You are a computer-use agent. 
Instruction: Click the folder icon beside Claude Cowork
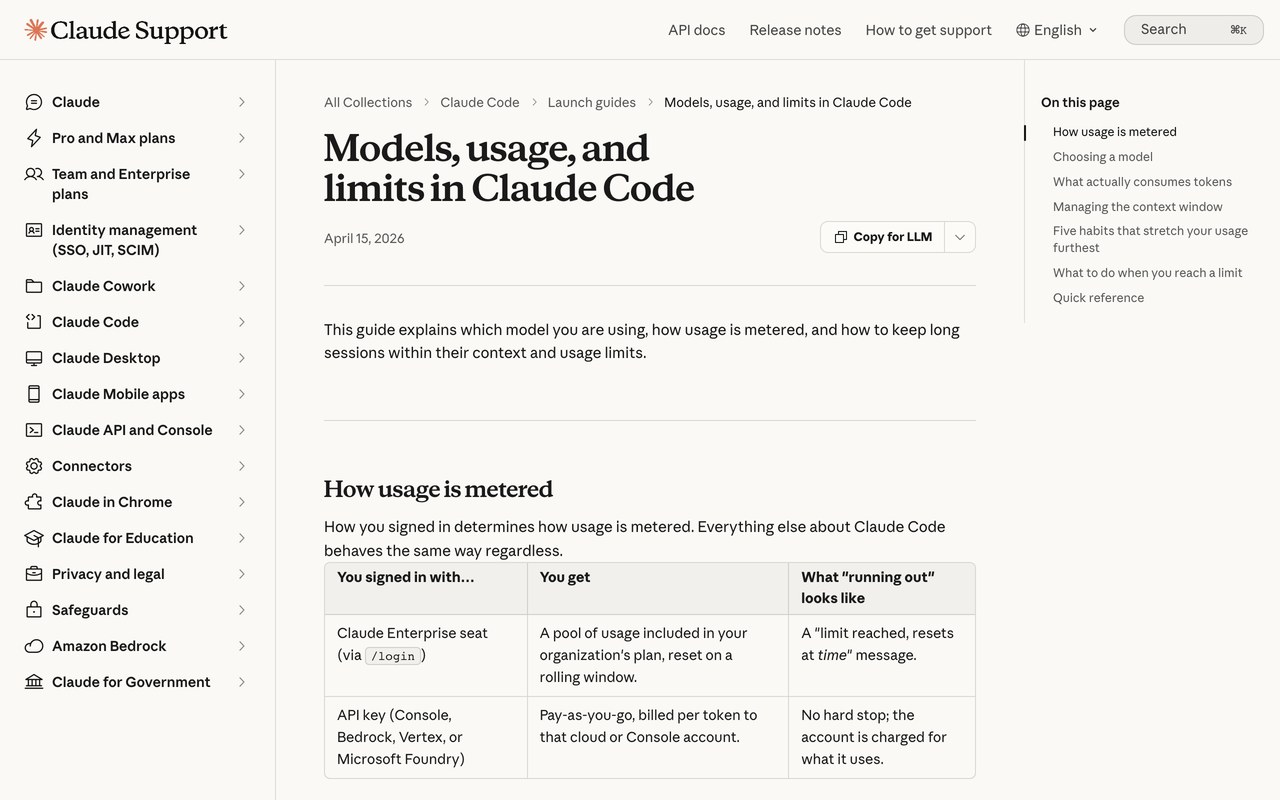coord(34,286)
